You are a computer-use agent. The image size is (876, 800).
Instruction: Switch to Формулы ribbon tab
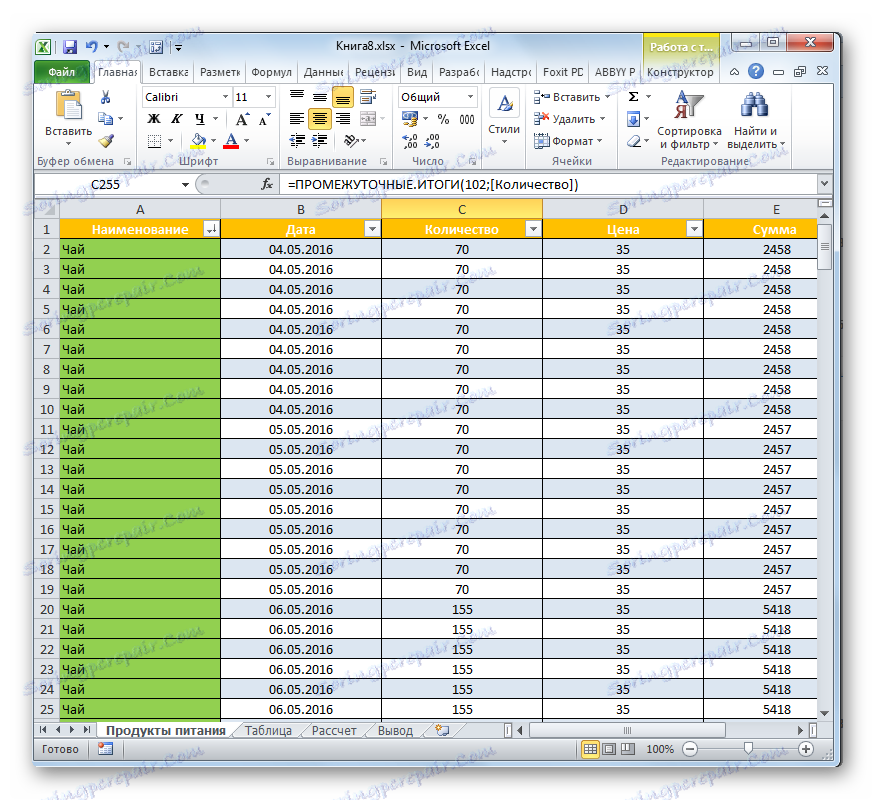click(272, 72)
